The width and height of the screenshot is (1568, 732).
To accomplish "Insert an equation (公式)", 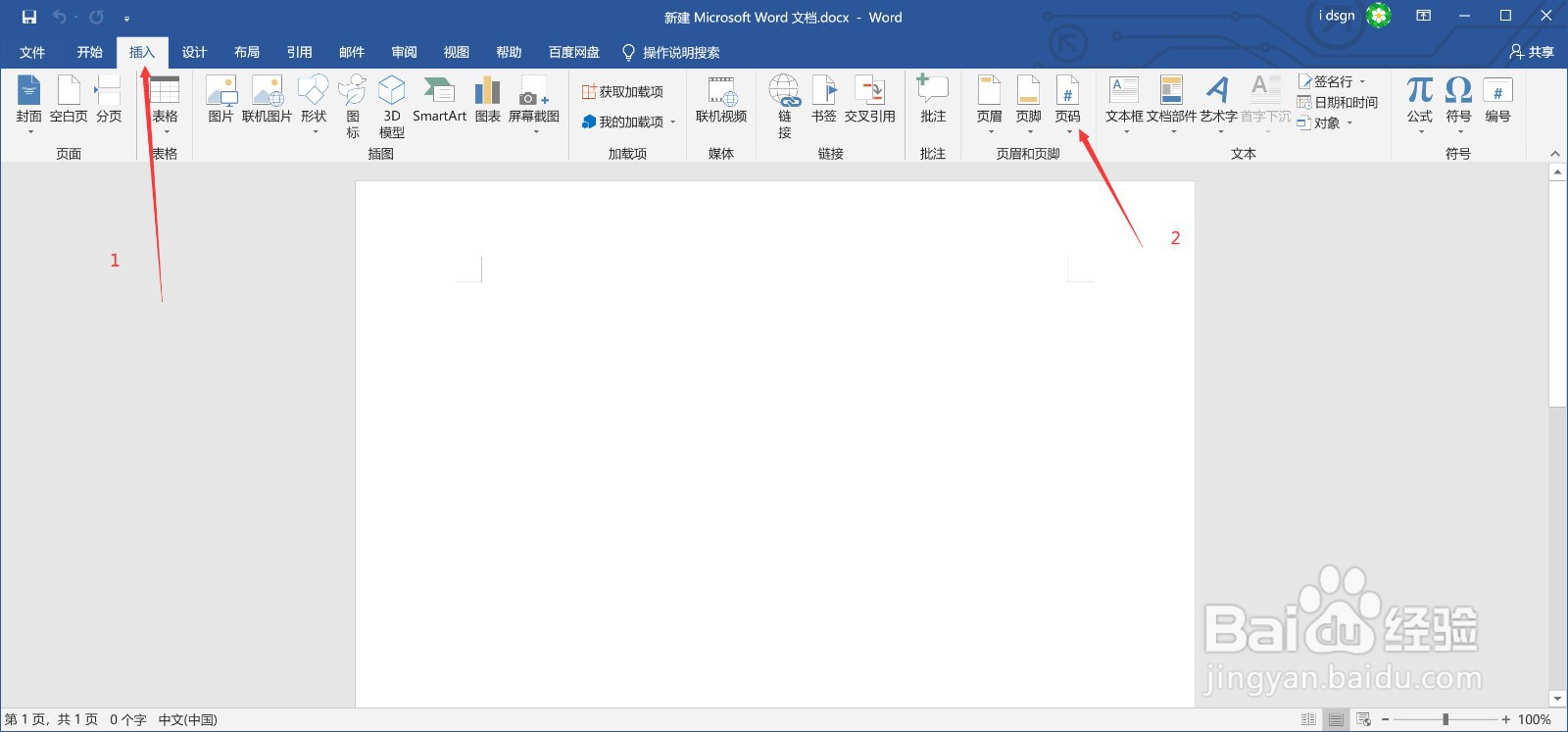I will click(x=1420, y=104).
